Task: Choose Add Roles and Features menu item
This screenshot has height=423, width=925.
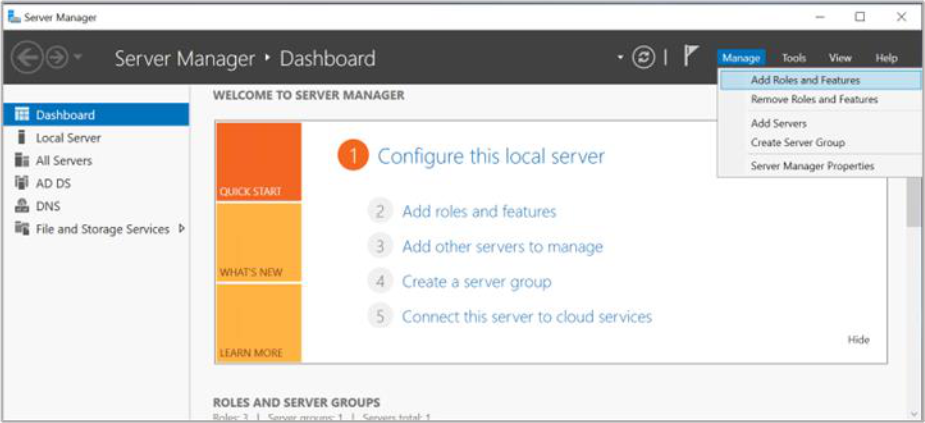Action: [805, 80]
